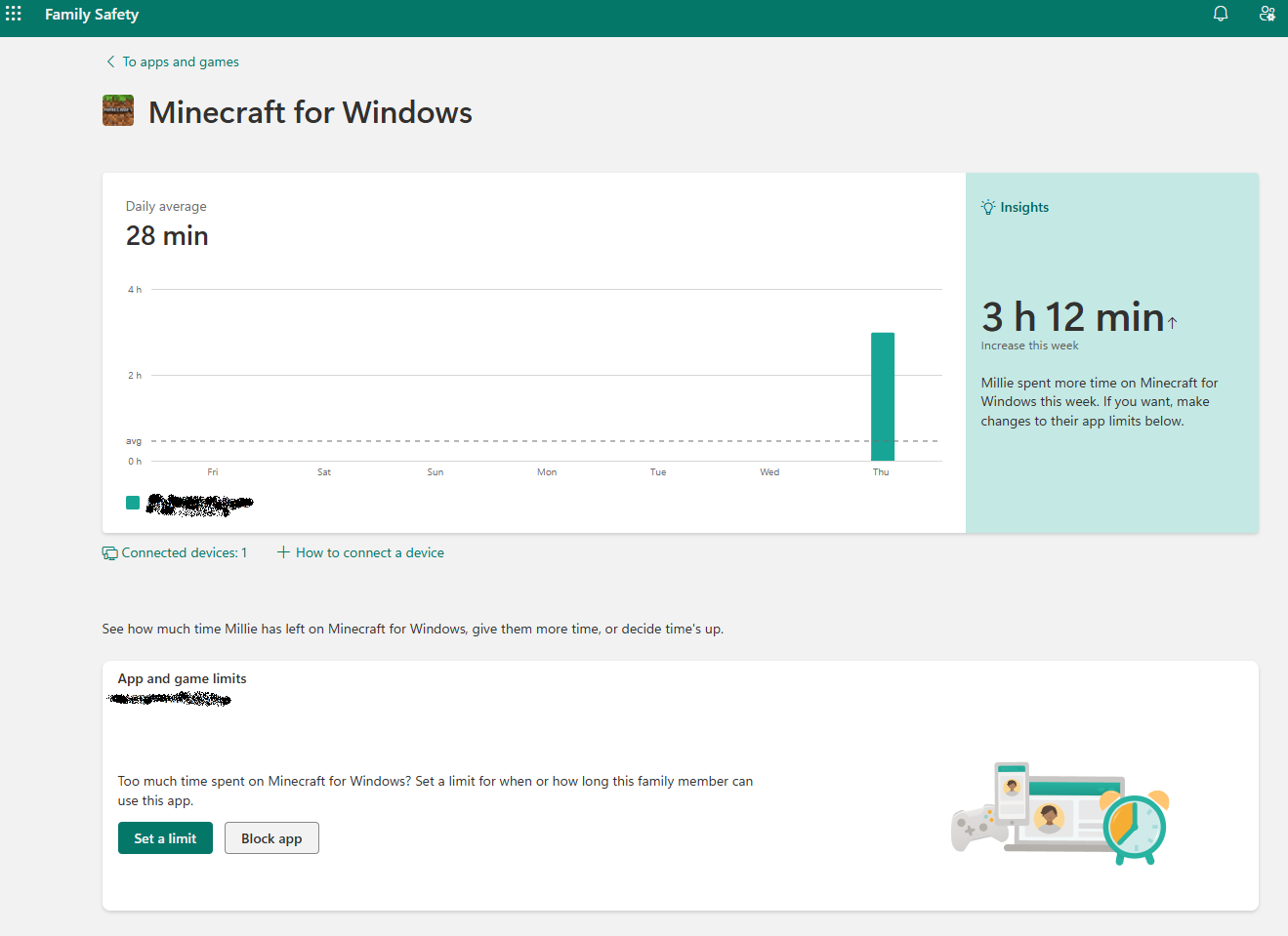Click the Connected devices monitor icon
The width and height of the screenshot is (1288, 936).
[x=109, y=552]
